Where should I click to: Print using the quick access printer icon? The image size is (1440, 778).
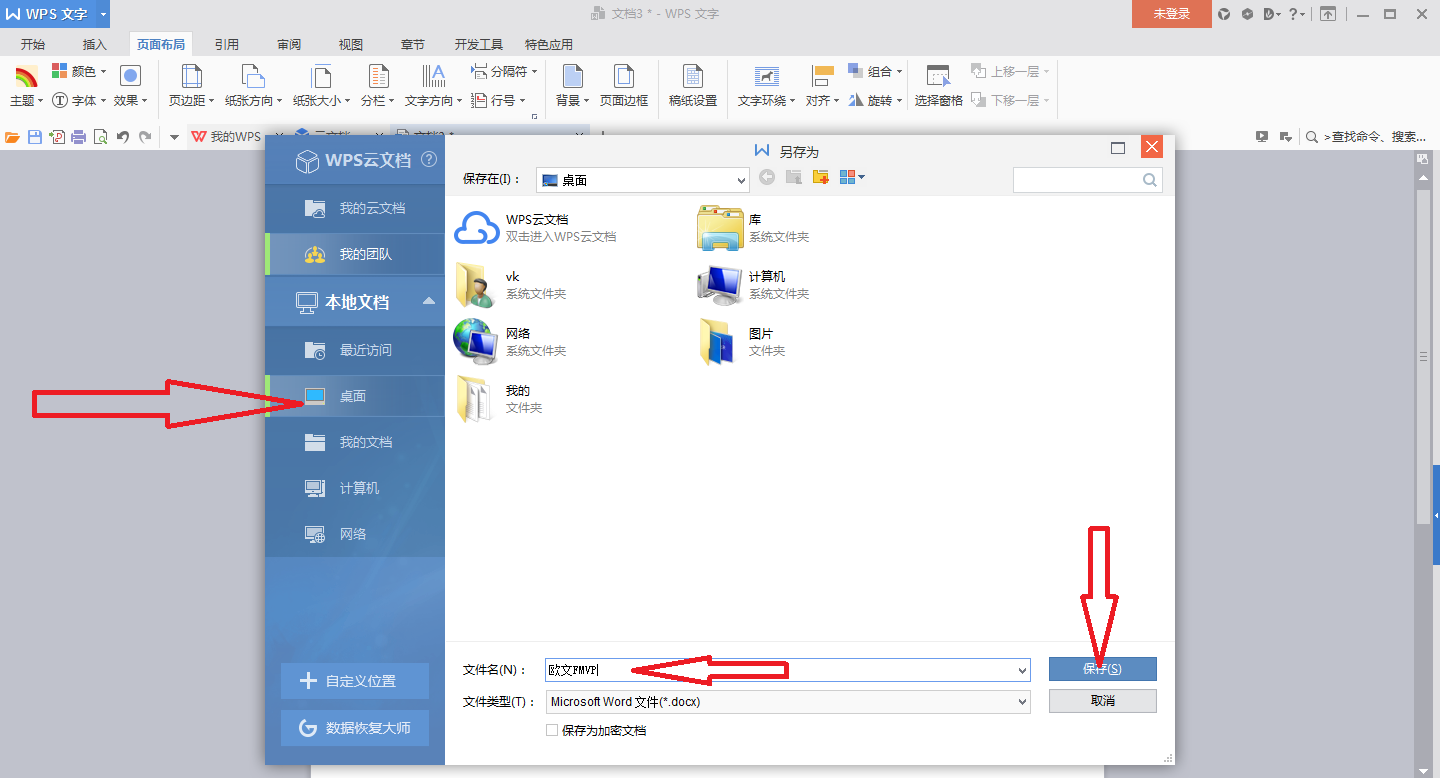79,137
